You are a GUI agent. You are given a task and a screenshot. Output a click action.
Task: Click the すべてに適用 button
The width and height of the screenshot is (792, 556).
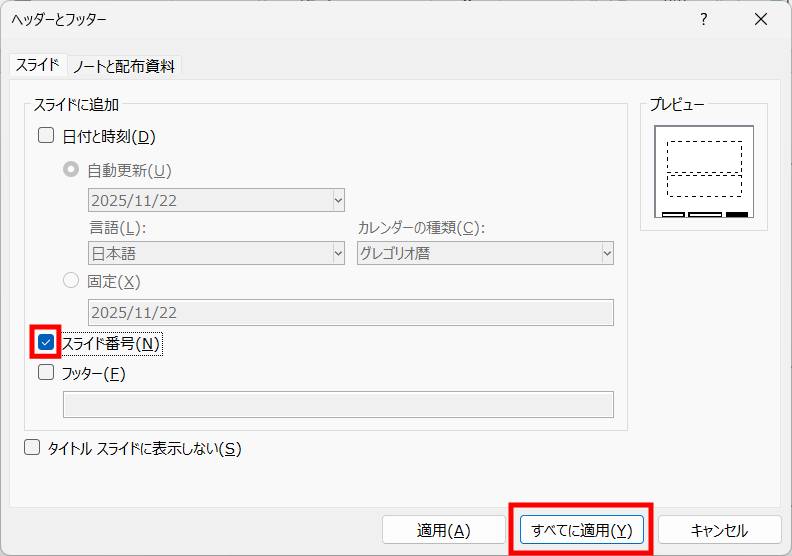[581, 530]
